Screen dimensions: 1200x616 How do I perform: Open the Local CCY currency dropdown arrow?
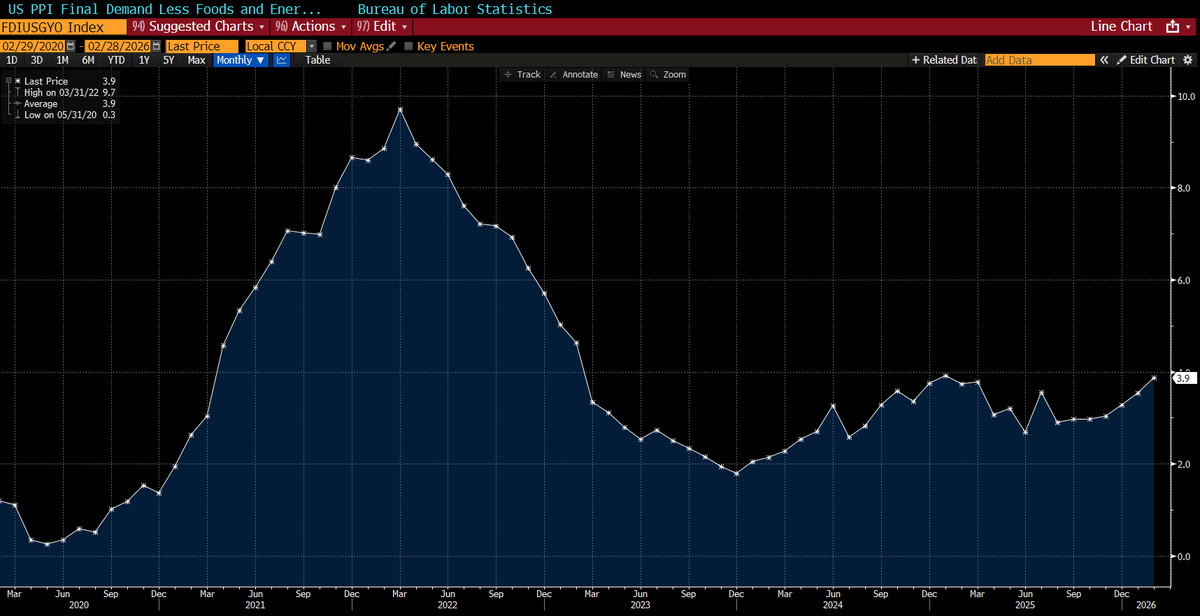312,46
